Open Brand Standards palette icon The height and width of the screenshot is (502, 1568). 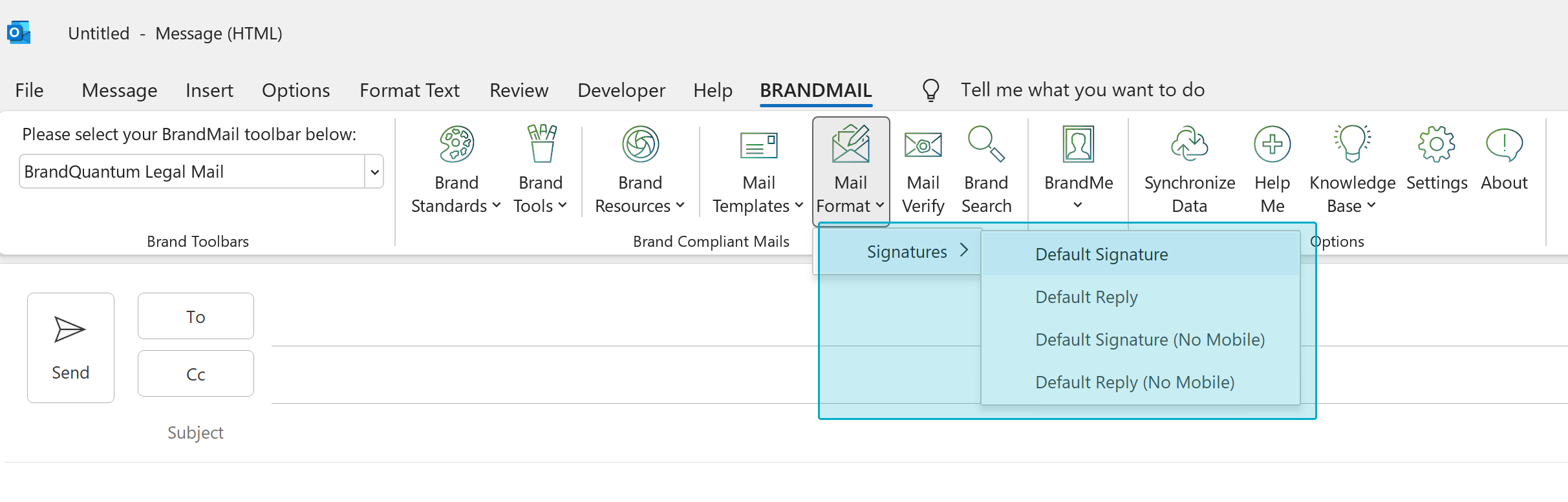(x=456, y=144)
